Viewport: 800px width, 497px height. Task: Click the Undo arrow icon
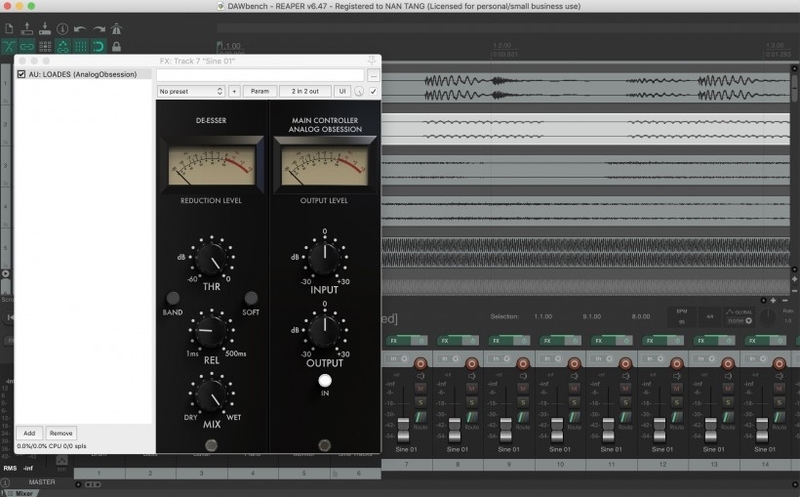click(80, 29)
